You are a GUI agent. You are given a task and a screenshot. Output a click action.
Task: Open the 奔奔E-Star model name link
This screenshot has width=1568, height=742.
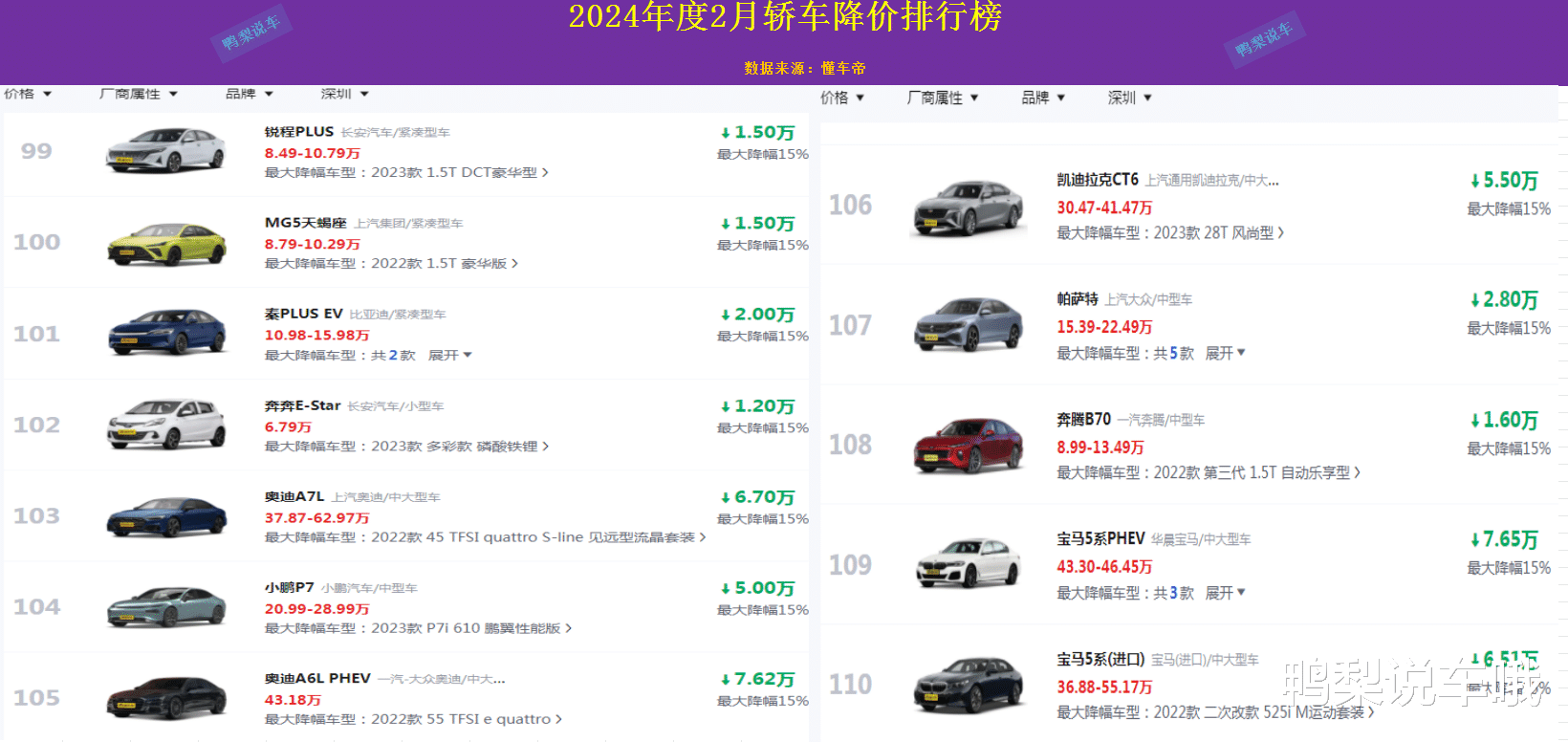pyautogui.click(x=302, y=405)
